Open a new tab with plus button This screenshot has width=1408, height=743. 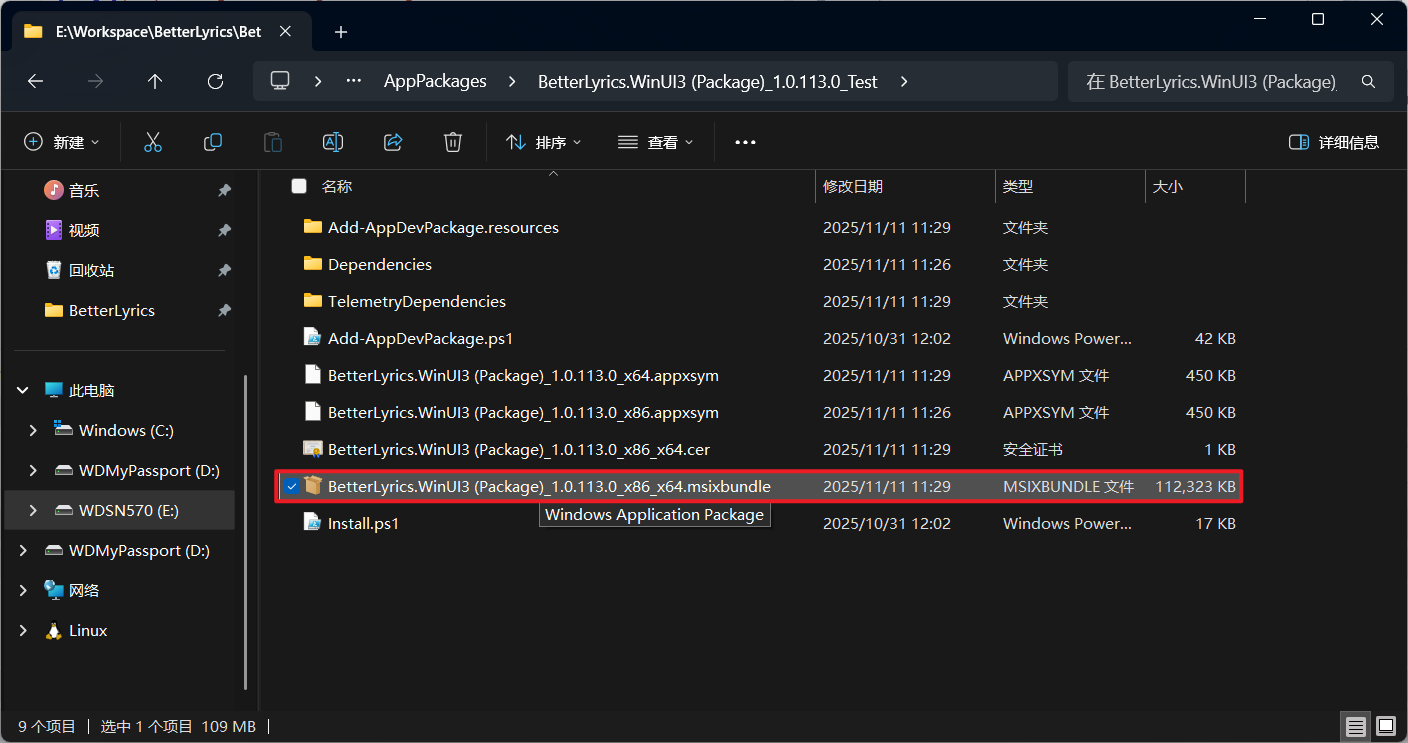click(x=341, y=32)
